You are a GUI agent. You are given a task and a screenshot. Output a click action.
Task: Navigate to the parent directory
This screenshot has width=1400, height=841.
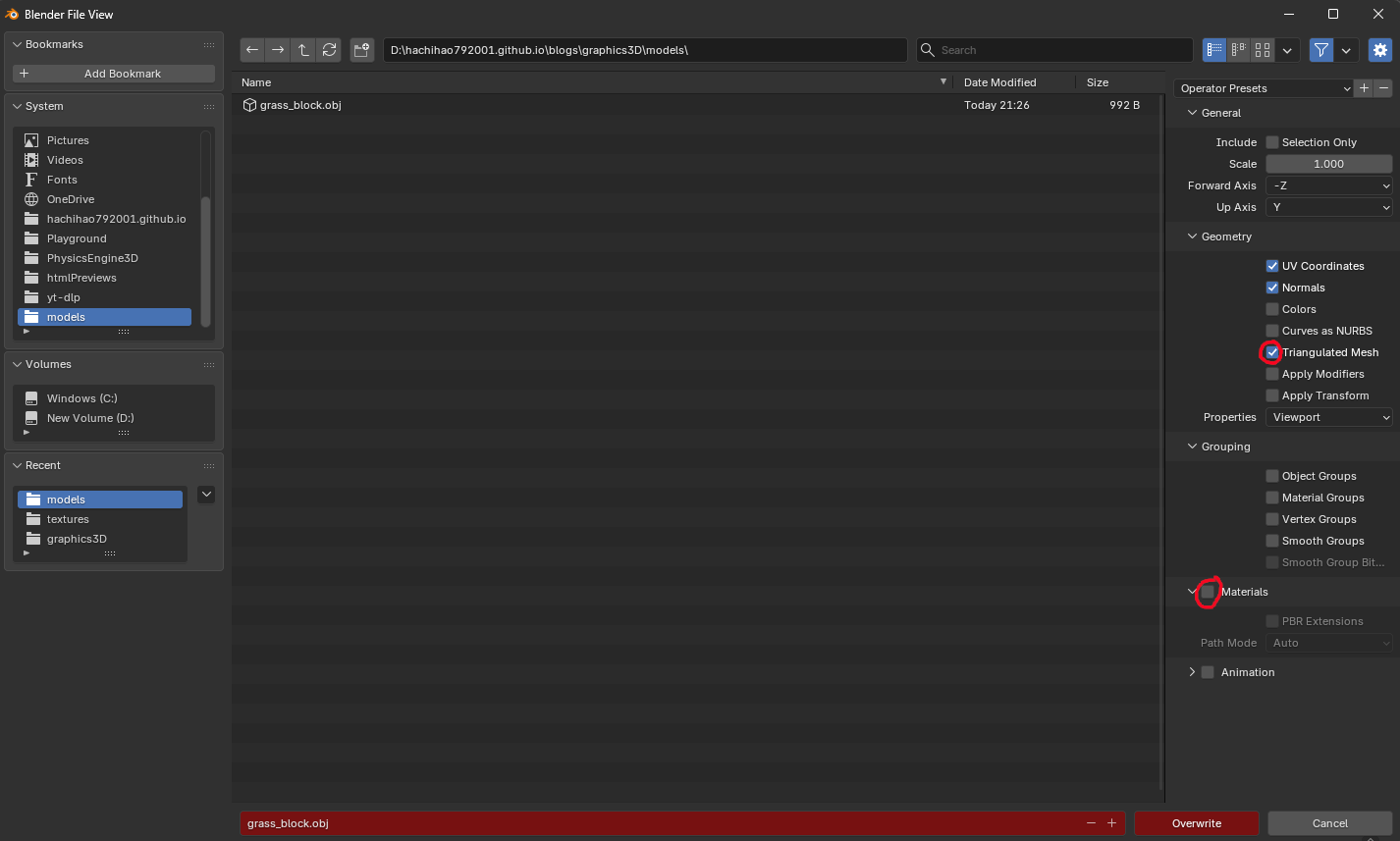(x=303, y=50)
